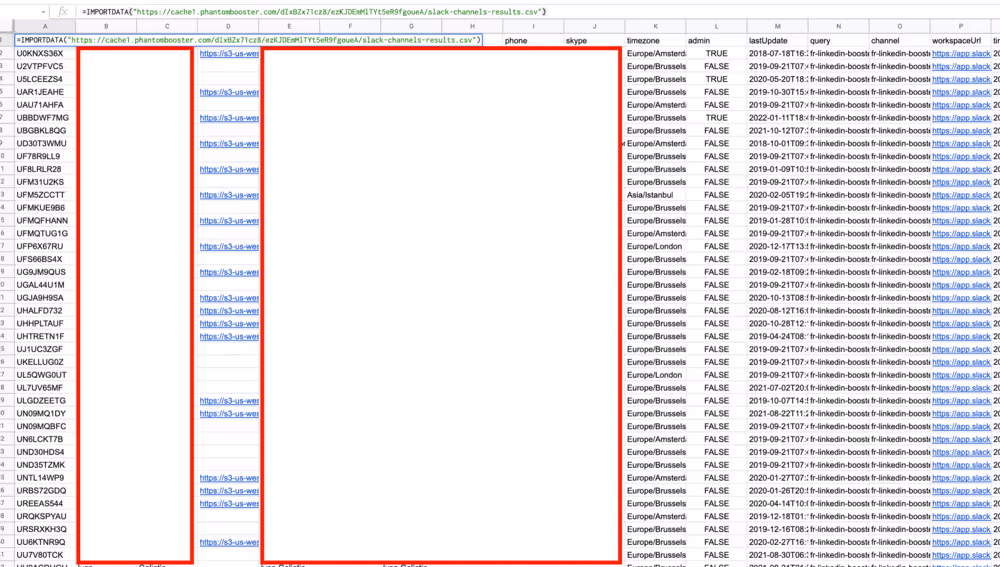Click the 'timezone' header cell

tap(656, 41)
